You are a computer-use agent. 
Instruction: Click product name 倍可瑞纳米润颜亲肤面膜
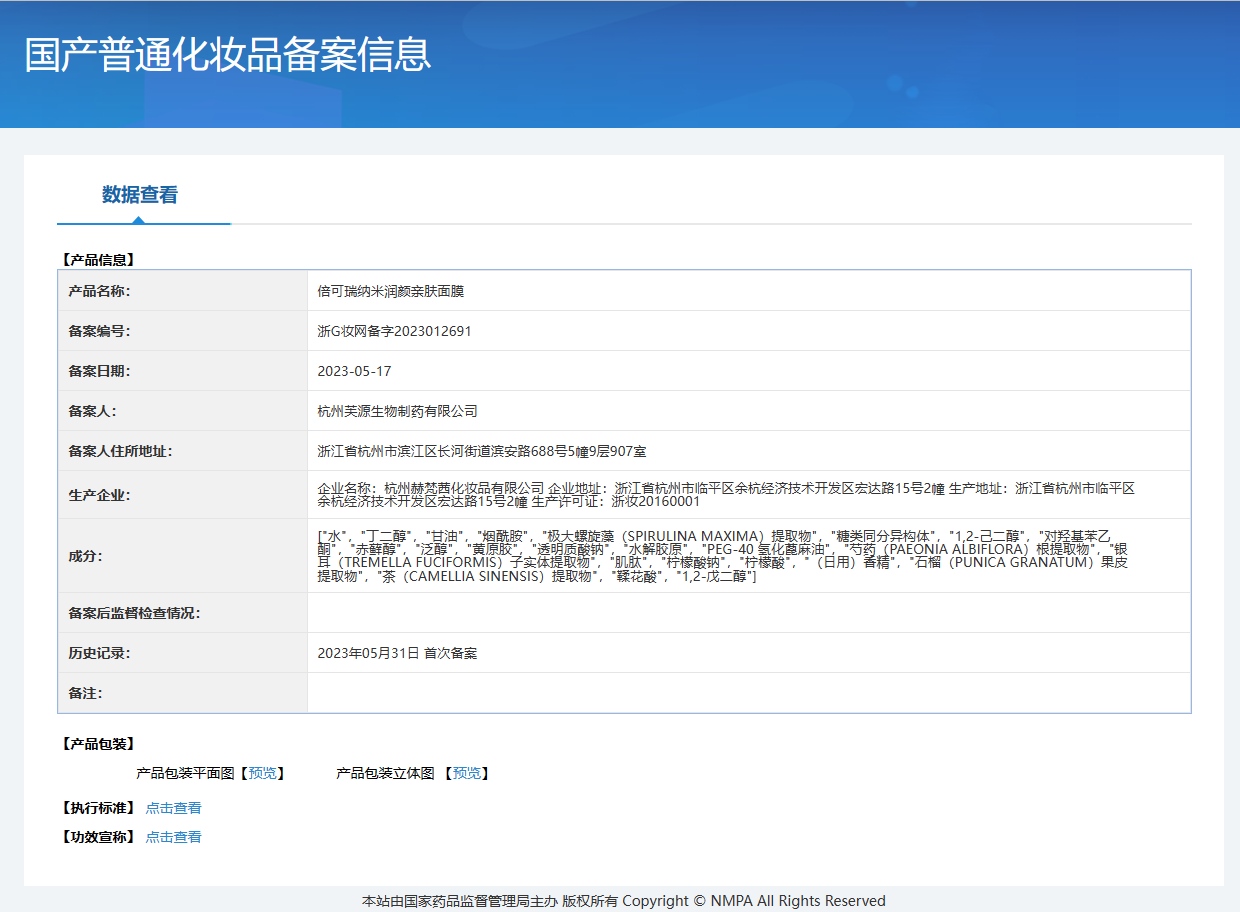click(x=390, y=291)
